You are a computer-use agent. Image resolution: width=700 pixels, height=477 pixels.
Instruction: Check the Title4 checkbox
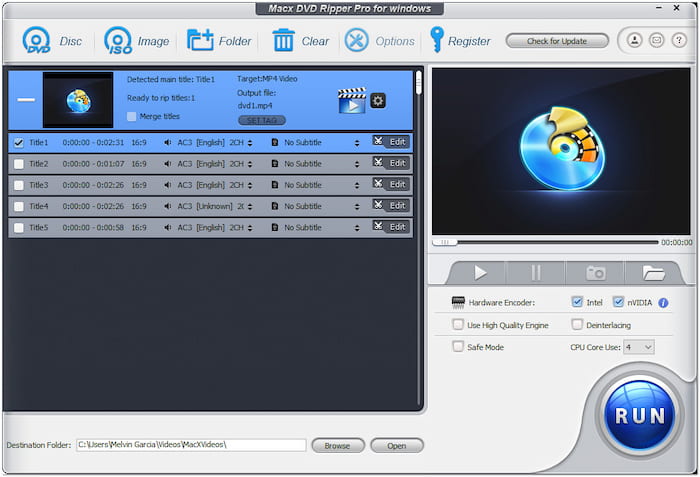coord(19,207)
